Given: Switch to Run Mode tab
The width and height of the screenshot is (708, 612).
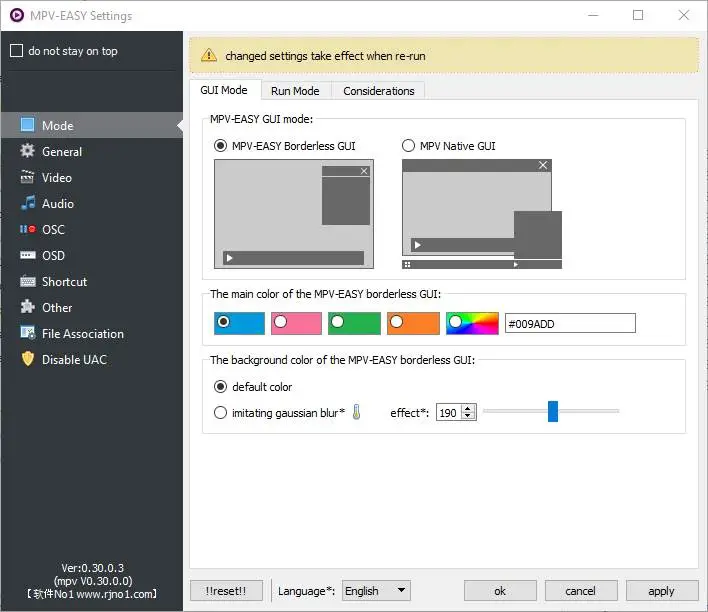Looking at the screenshot, I should click(295, 91).
